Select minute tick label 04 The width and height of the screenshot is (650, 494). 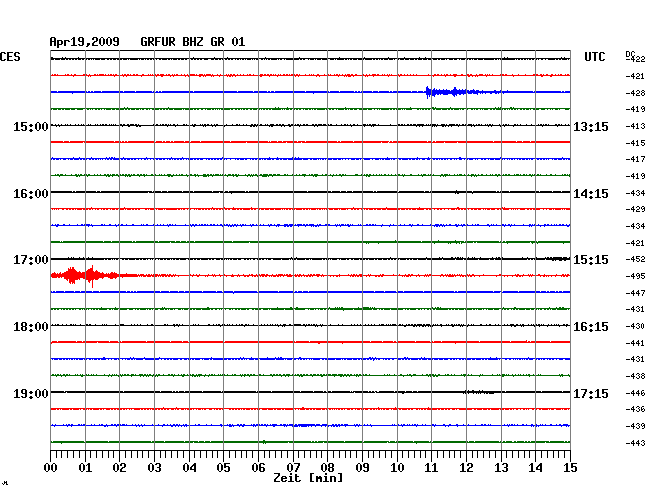coord(189,468)
